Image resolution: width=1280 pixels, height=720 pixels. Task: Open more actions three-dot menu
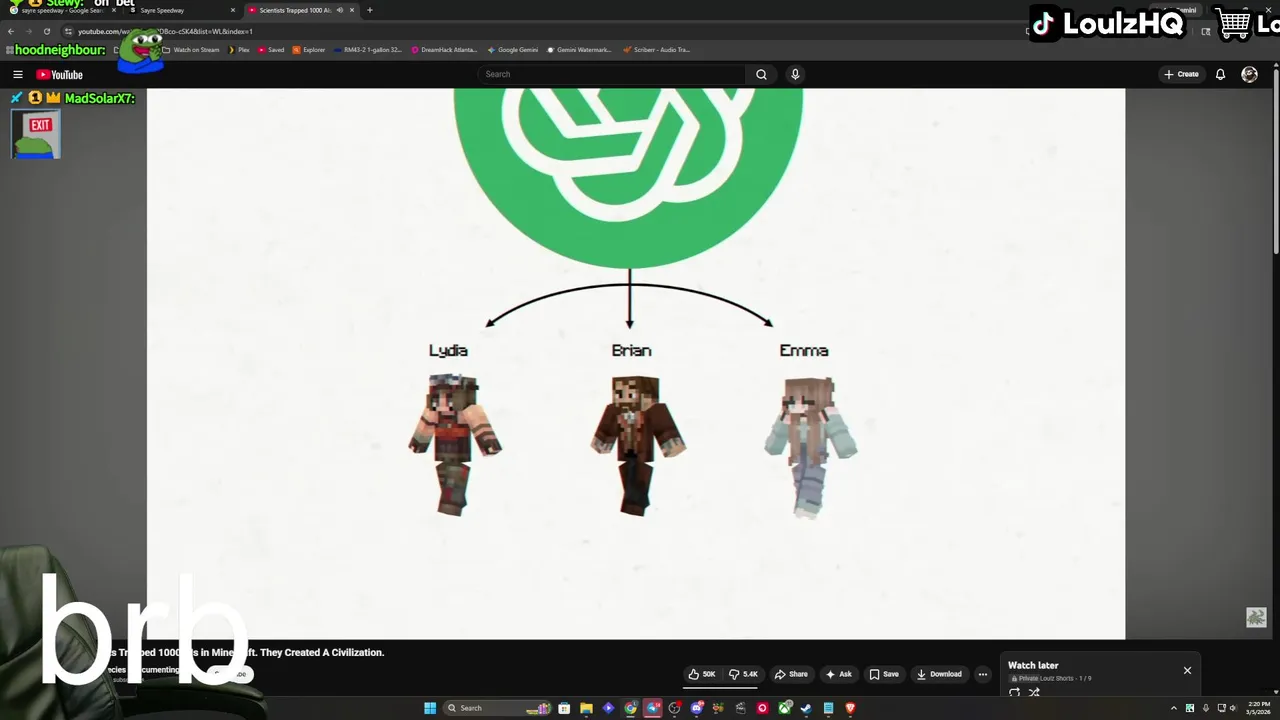point(982,674)
